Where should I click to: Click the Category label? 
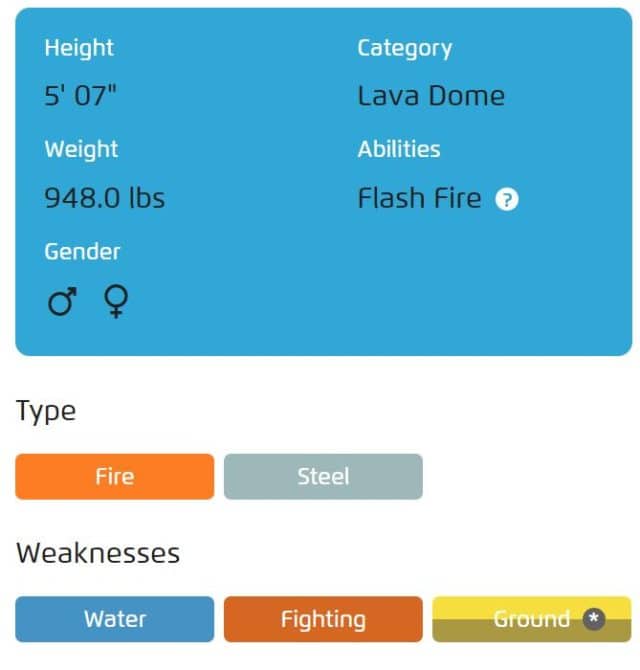[x=404, y=48]
